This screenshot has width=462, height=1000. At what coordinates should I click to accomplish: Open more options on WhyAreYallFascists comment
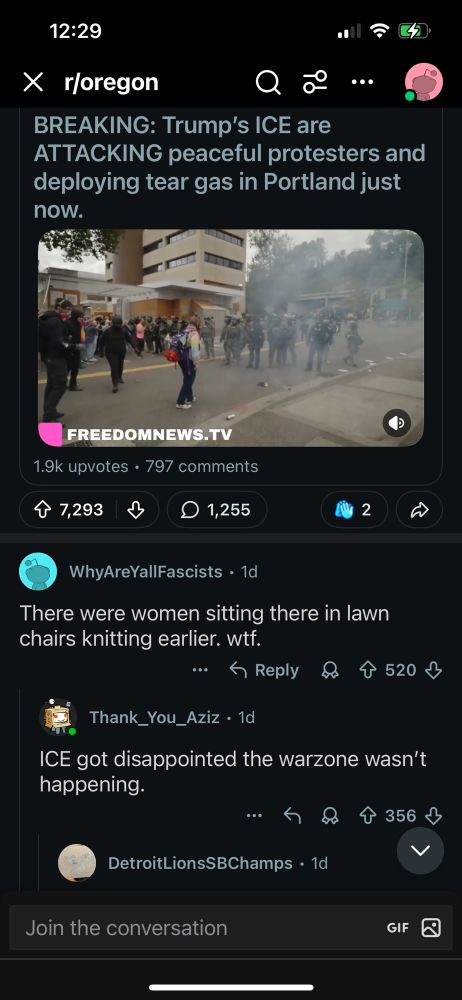coord(200,670)
